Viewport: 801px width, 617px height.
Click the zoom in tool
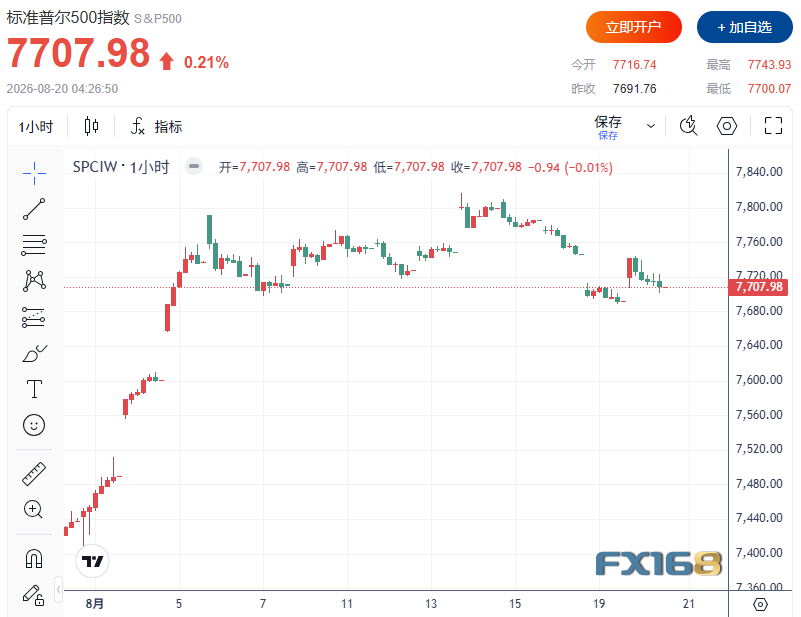(x=34, y=509)
